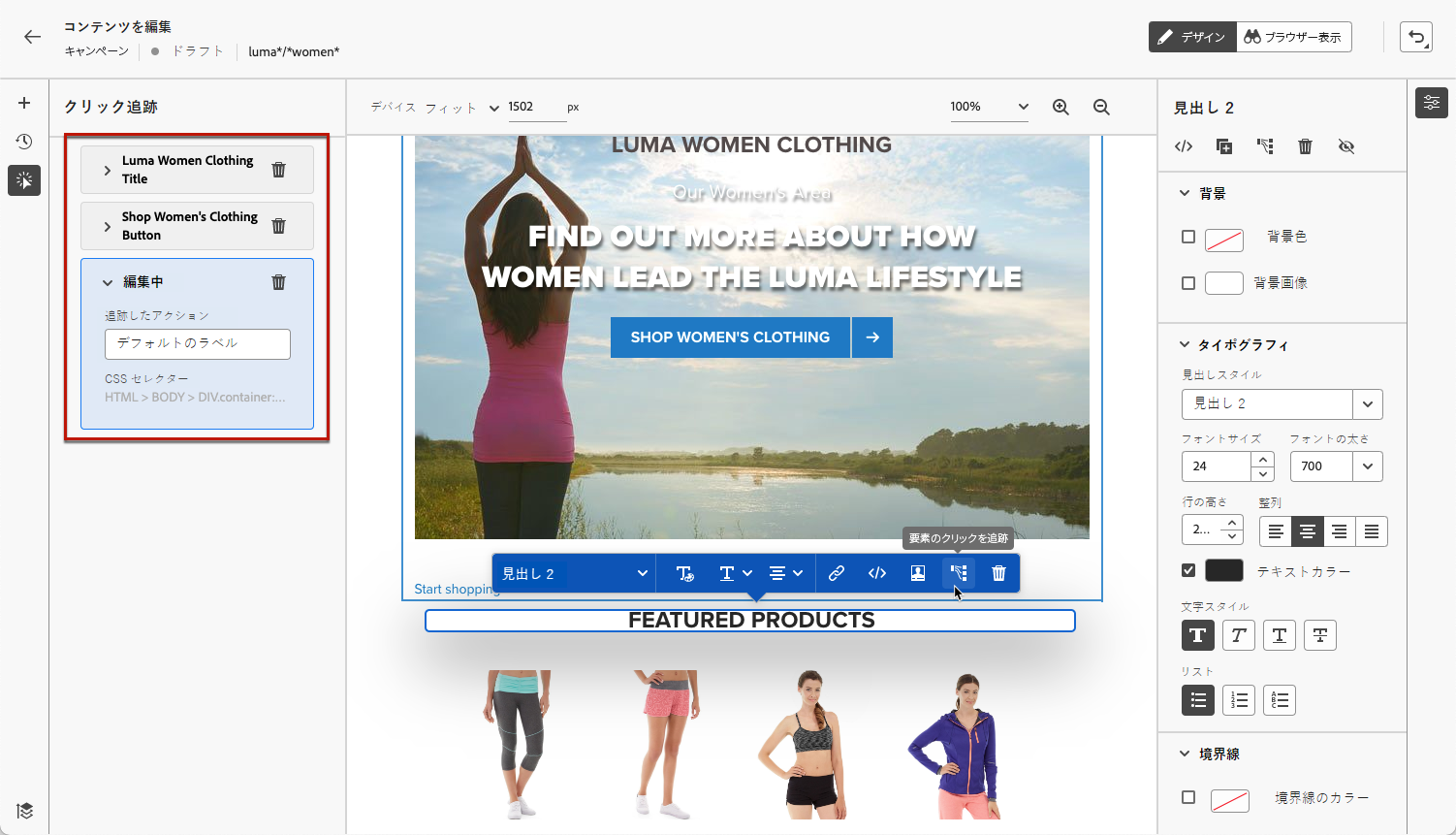Open the テキストカラー color swatch
The image size is (1456, 835).
[x=1224, y=570]
